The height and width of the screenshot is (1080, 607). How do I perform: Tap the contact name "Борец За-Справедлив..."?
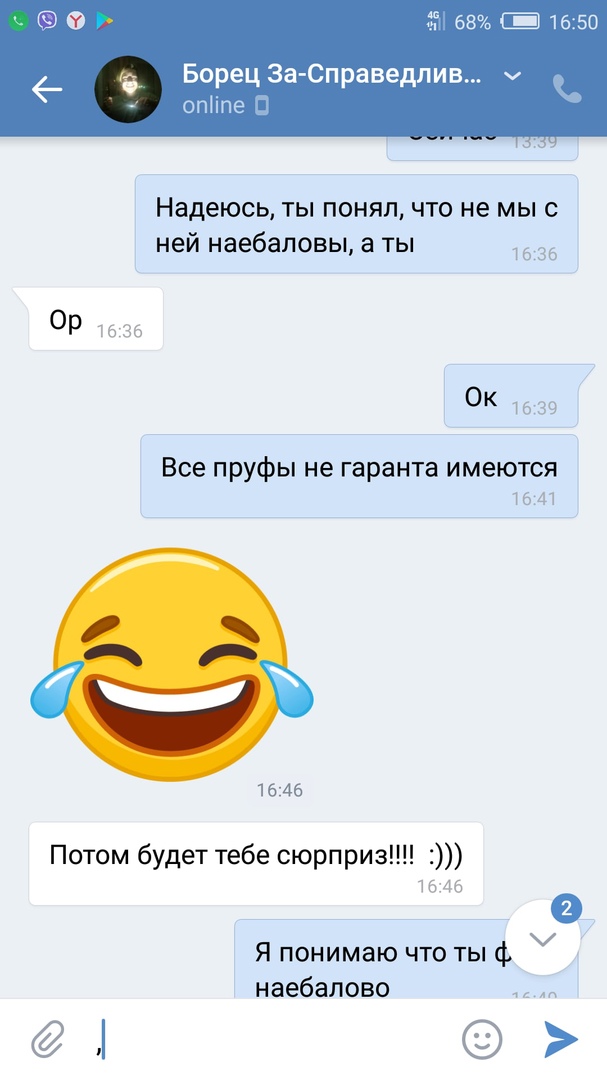(331, 75)
